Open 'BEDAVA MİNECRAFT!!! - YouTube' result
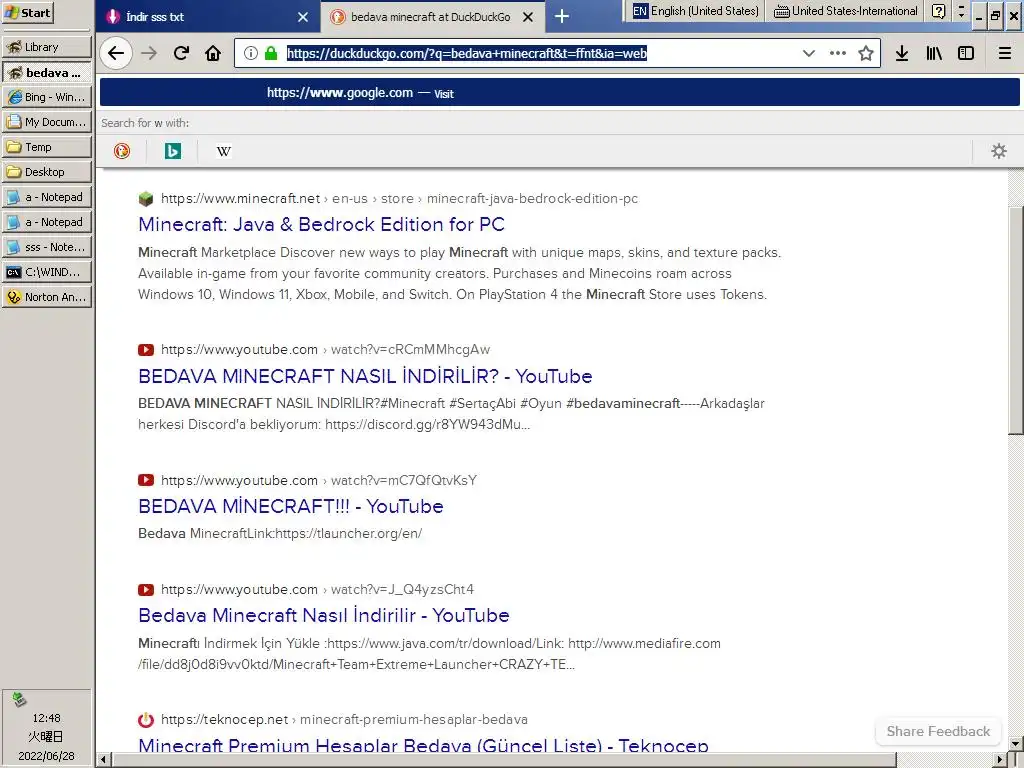 (291, 506)
